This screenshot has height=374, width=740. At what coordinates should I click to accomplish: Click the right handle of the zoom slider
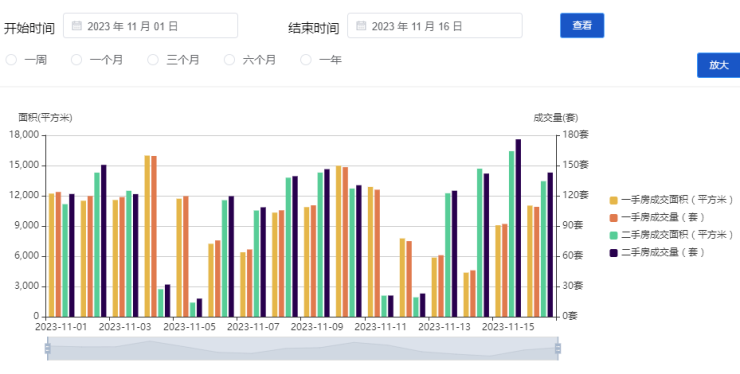click(558, 348)
